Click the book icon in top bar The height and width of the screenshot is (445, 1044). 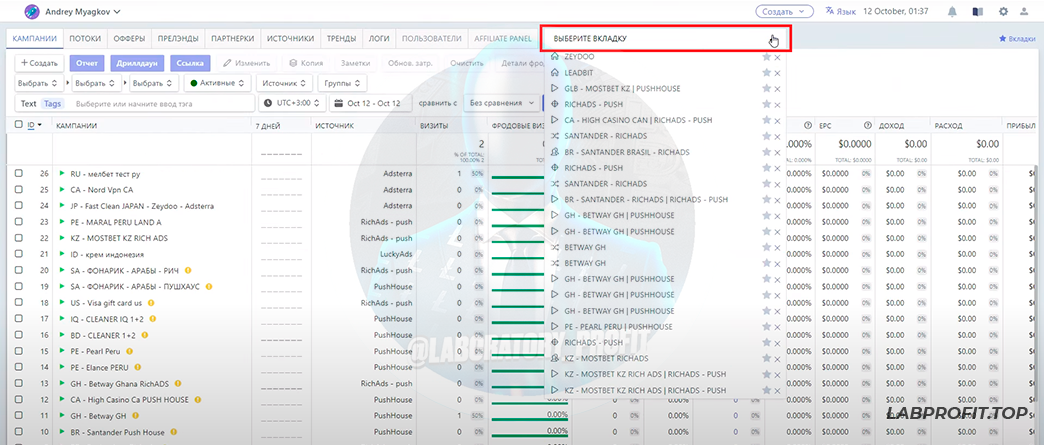pyautogui.click(x=978, y=12)
